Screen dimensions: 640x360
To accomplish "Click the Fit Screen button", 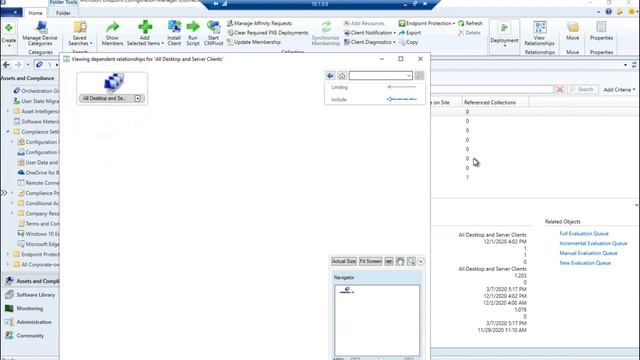I will pos(371,261).
